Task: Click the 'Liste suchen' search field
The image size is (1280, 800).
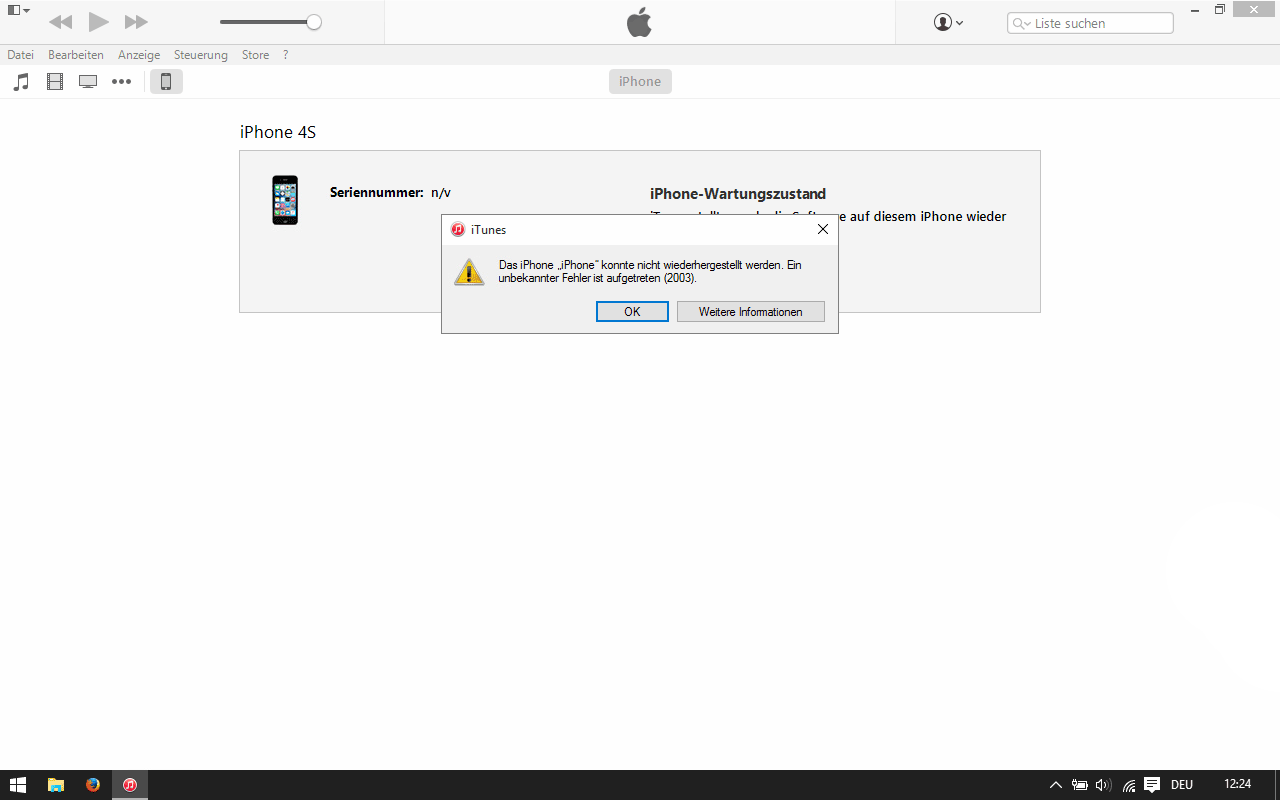Action: pos(1090,23)
